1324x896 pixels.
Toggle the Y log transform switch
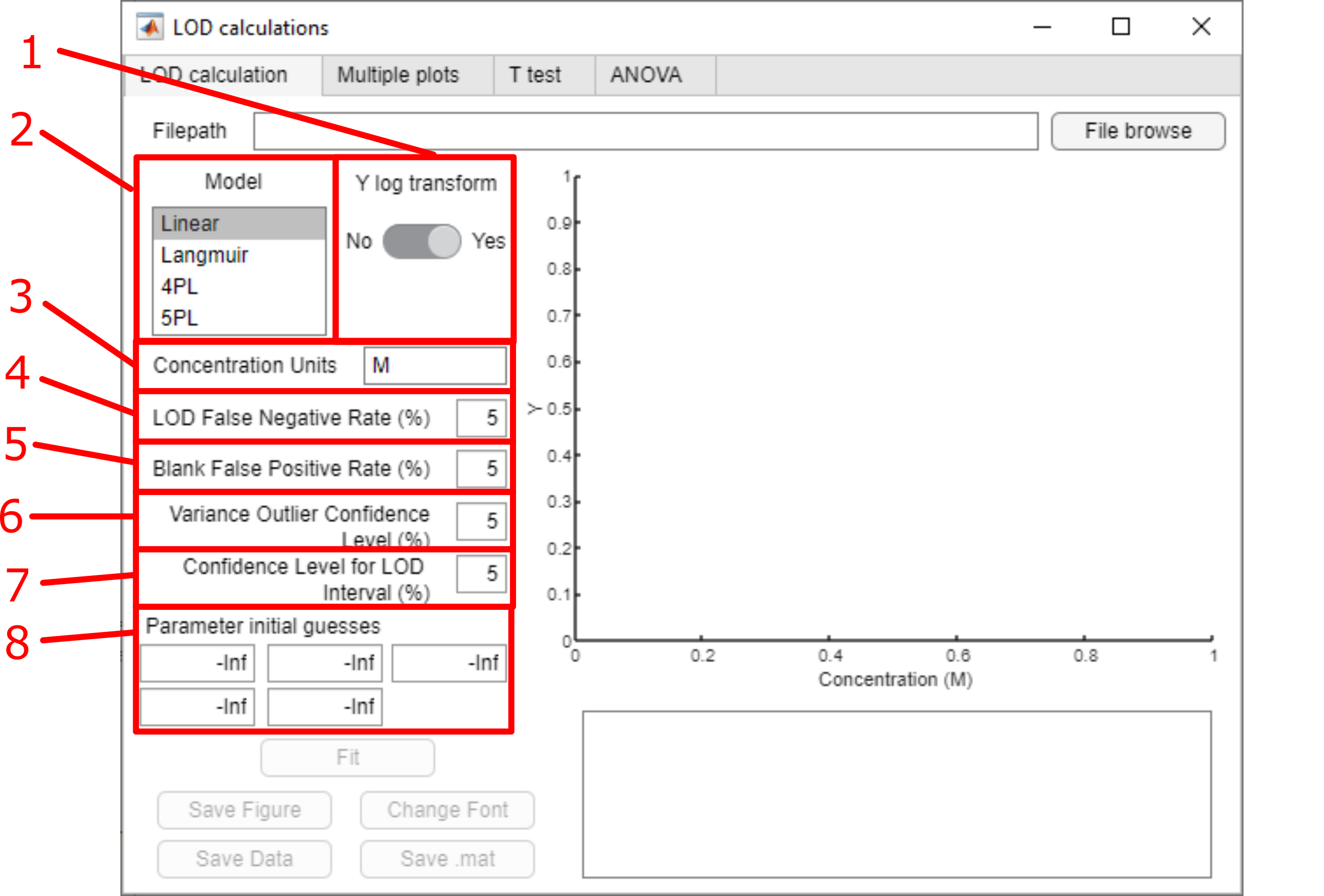(421, 241)
